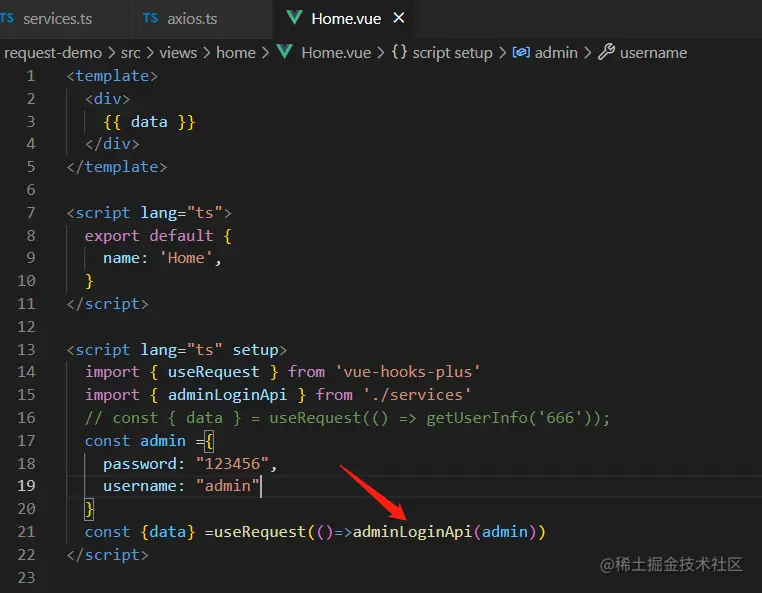Click {data} destructuring on line 21
This screenshot has height=593, width=762.
[x=167, y=532]
